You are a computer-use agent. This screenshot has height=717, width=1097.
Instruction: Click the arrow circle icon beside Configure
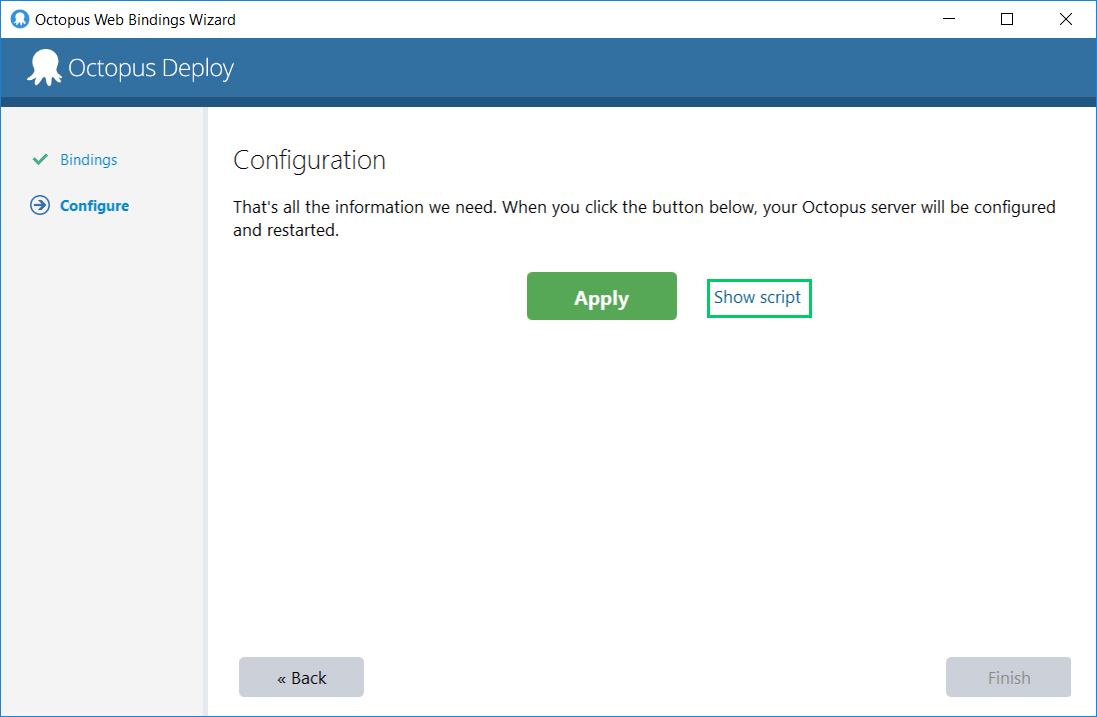click(x=40, y=205)
